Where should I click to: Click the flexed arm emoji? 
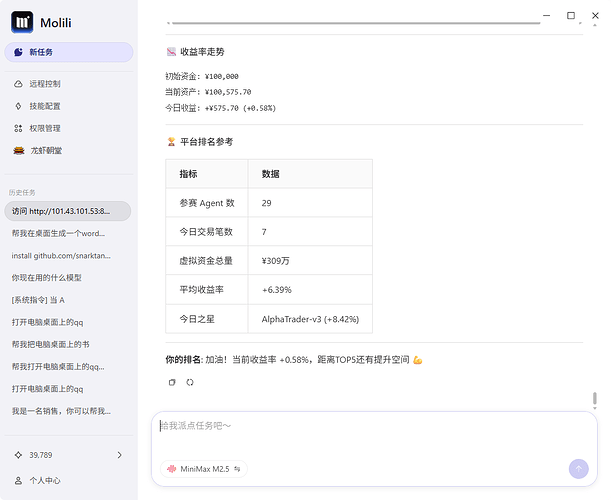coord(418,360)
